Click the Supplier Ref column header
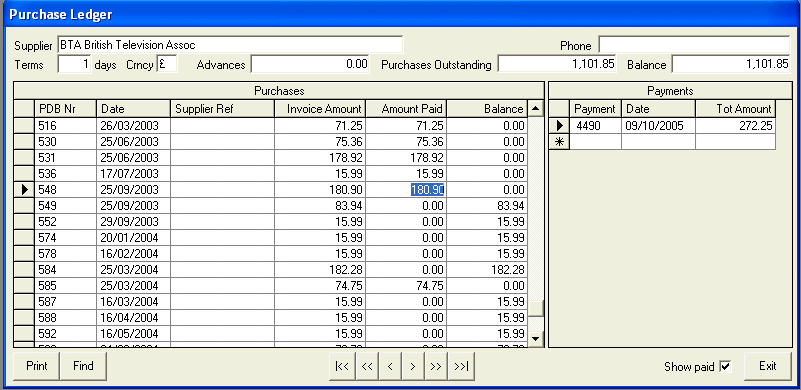 (222, 109)
